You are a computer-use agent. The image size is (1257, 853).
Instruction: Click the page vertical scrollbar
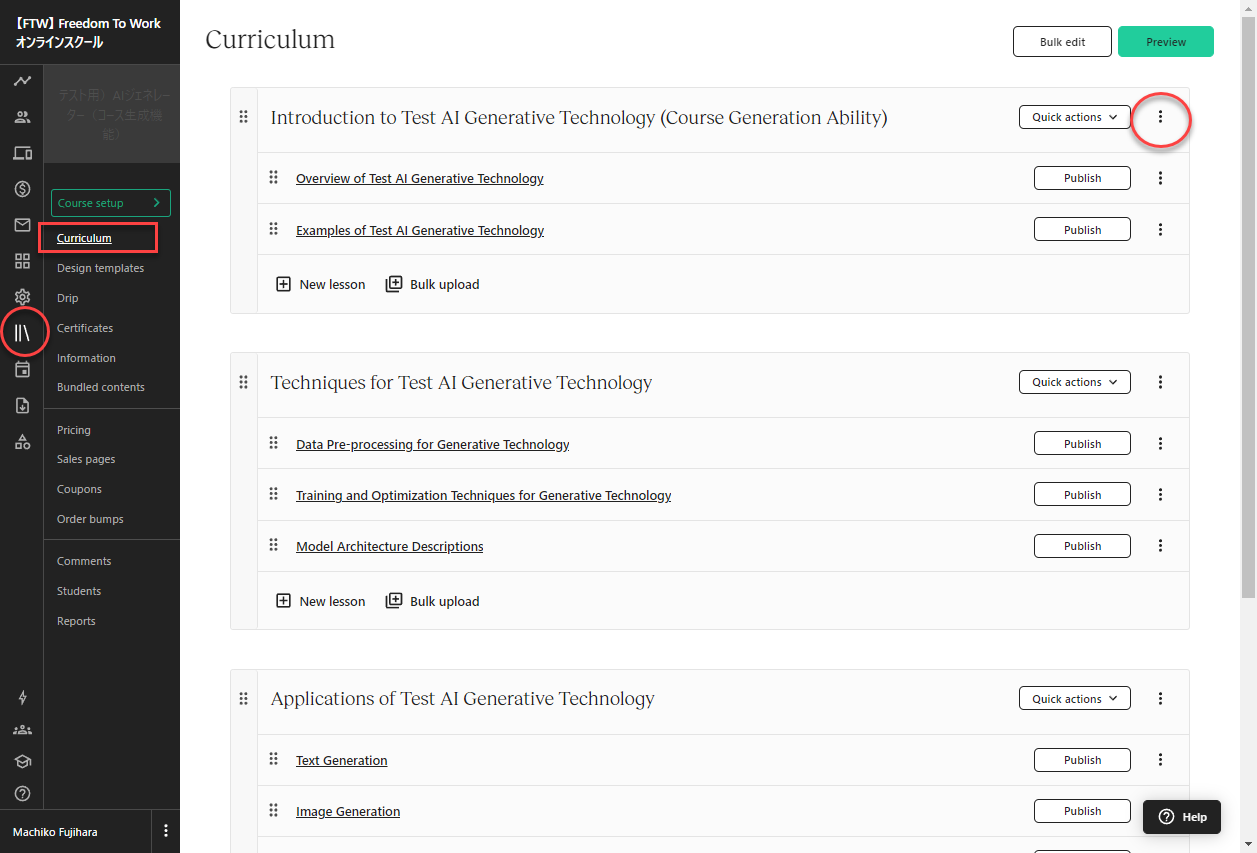(x=1249, y=300)
